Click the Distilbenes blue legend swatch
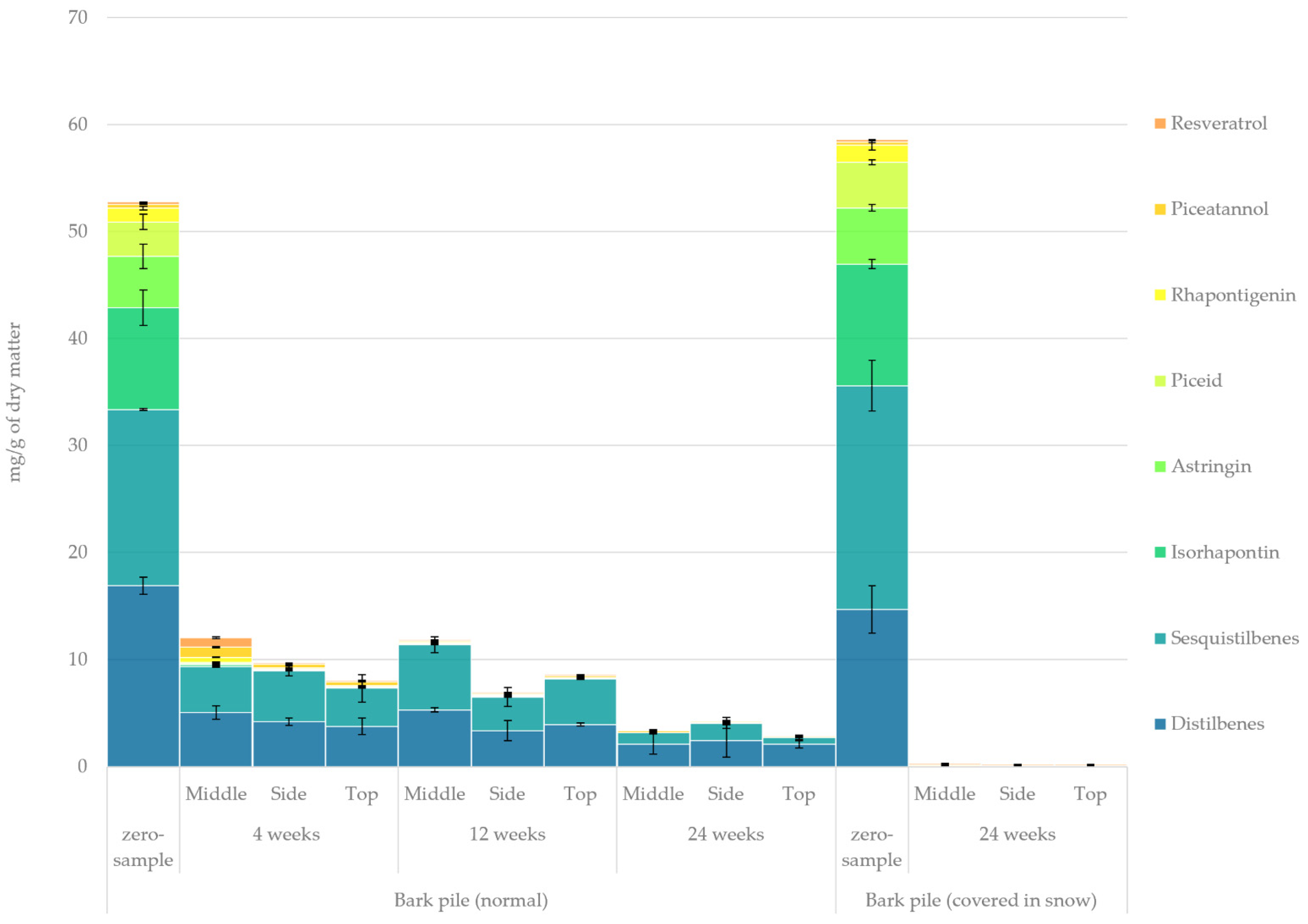Screen dimensions: 1308x924 (1160, 724)
